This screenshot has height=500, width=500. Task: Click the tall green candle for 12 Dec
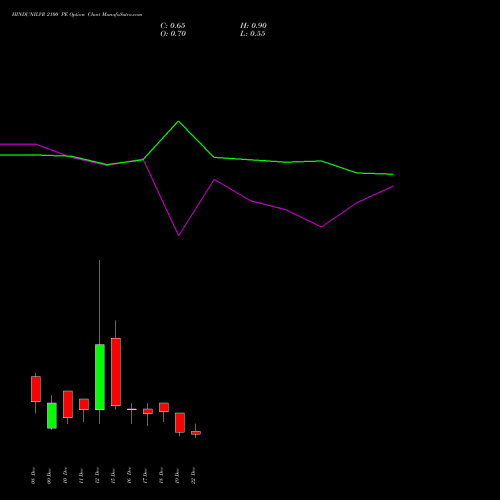100,377
